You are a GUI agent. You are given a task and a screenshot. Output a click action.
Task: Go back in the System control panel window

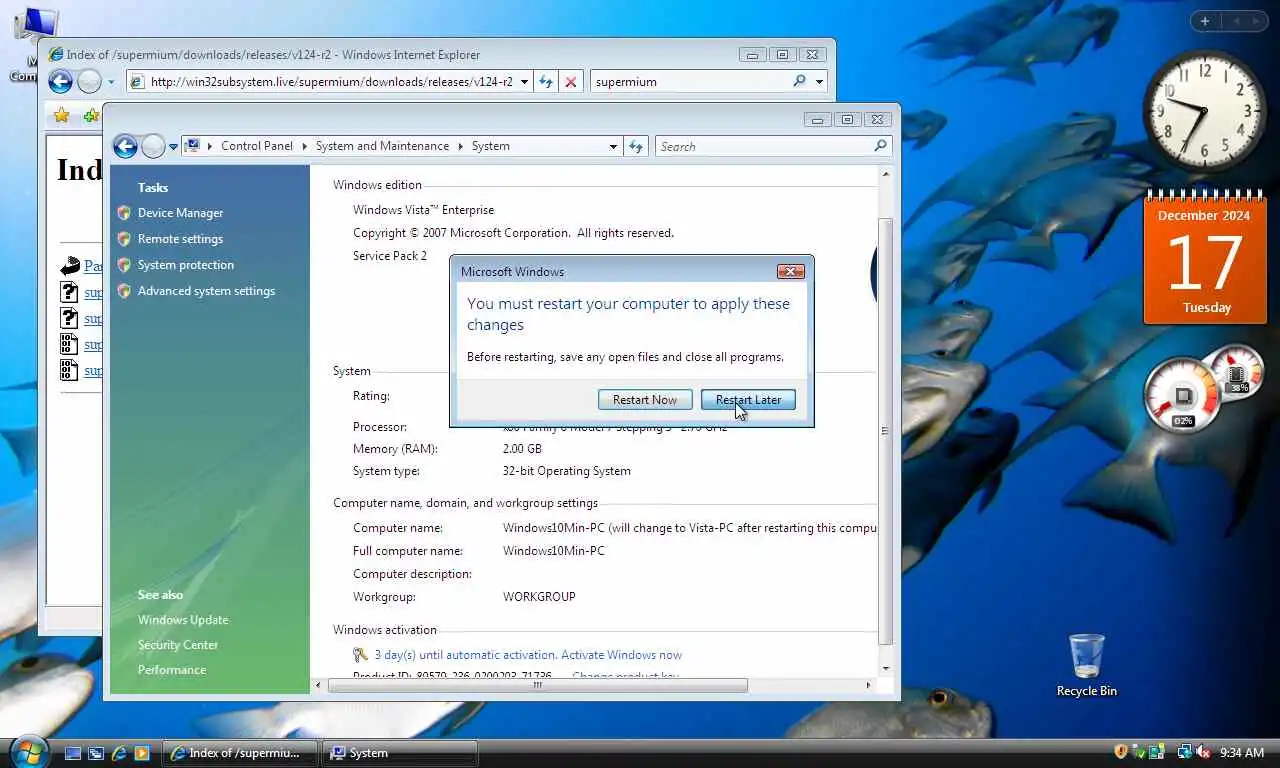(125, 147)
